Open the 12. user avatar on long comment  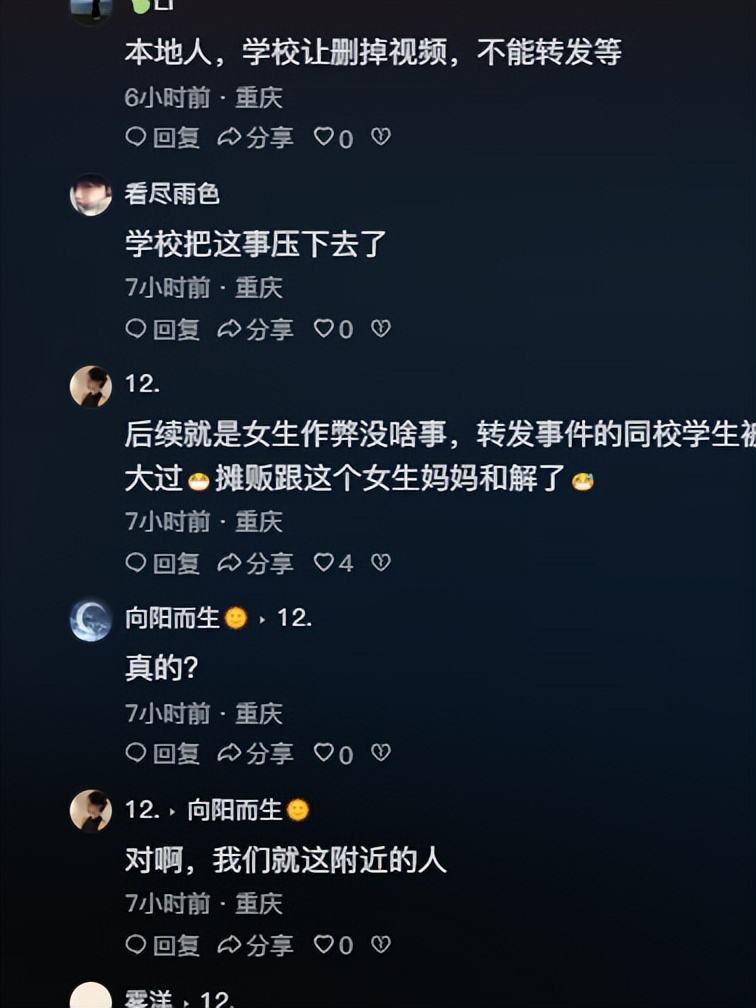[x=91, y=387]
